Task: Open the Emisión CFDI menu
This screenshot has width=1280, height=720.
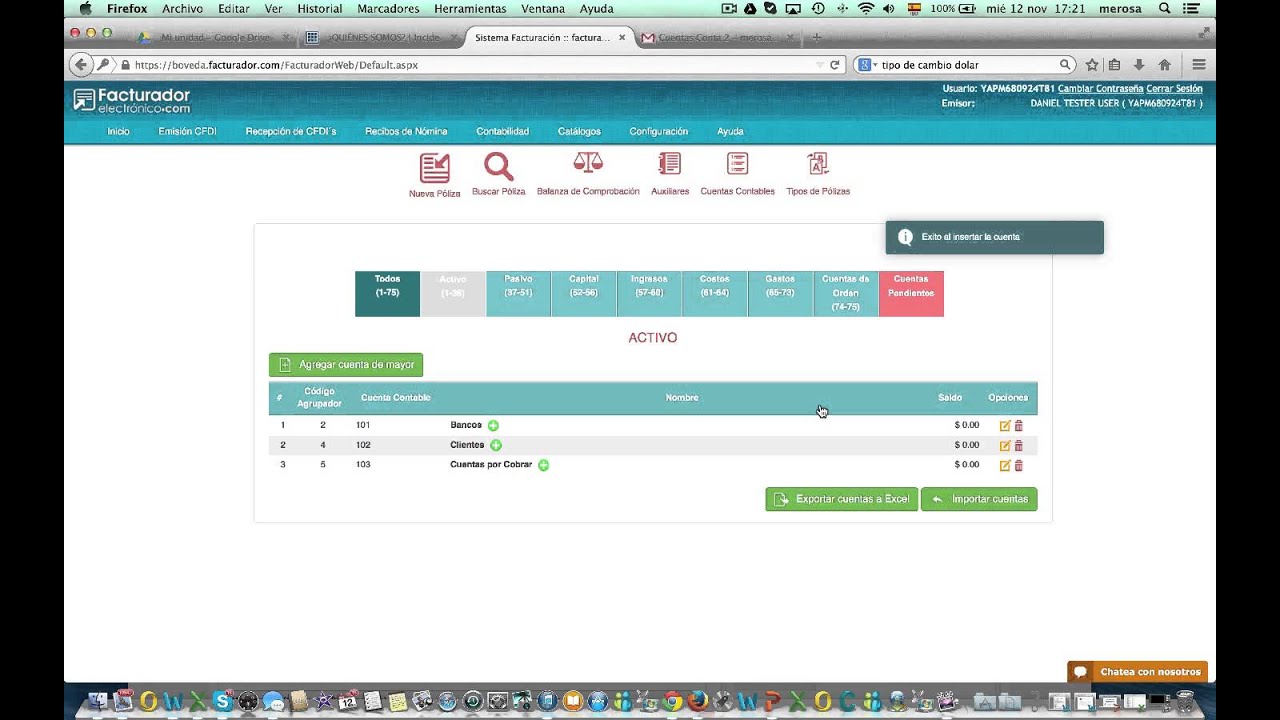Action: coord(187,131)
